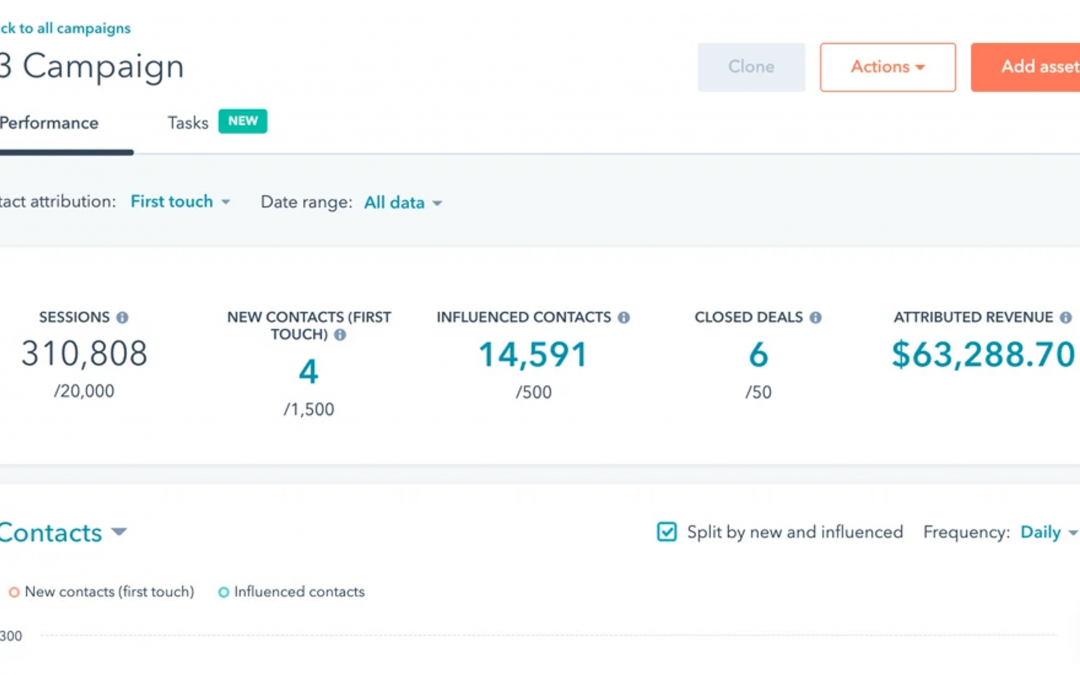The height and width of the screenshot is (675, 1080).
Task: Switch to the Tasks tab
Action: 187,122
